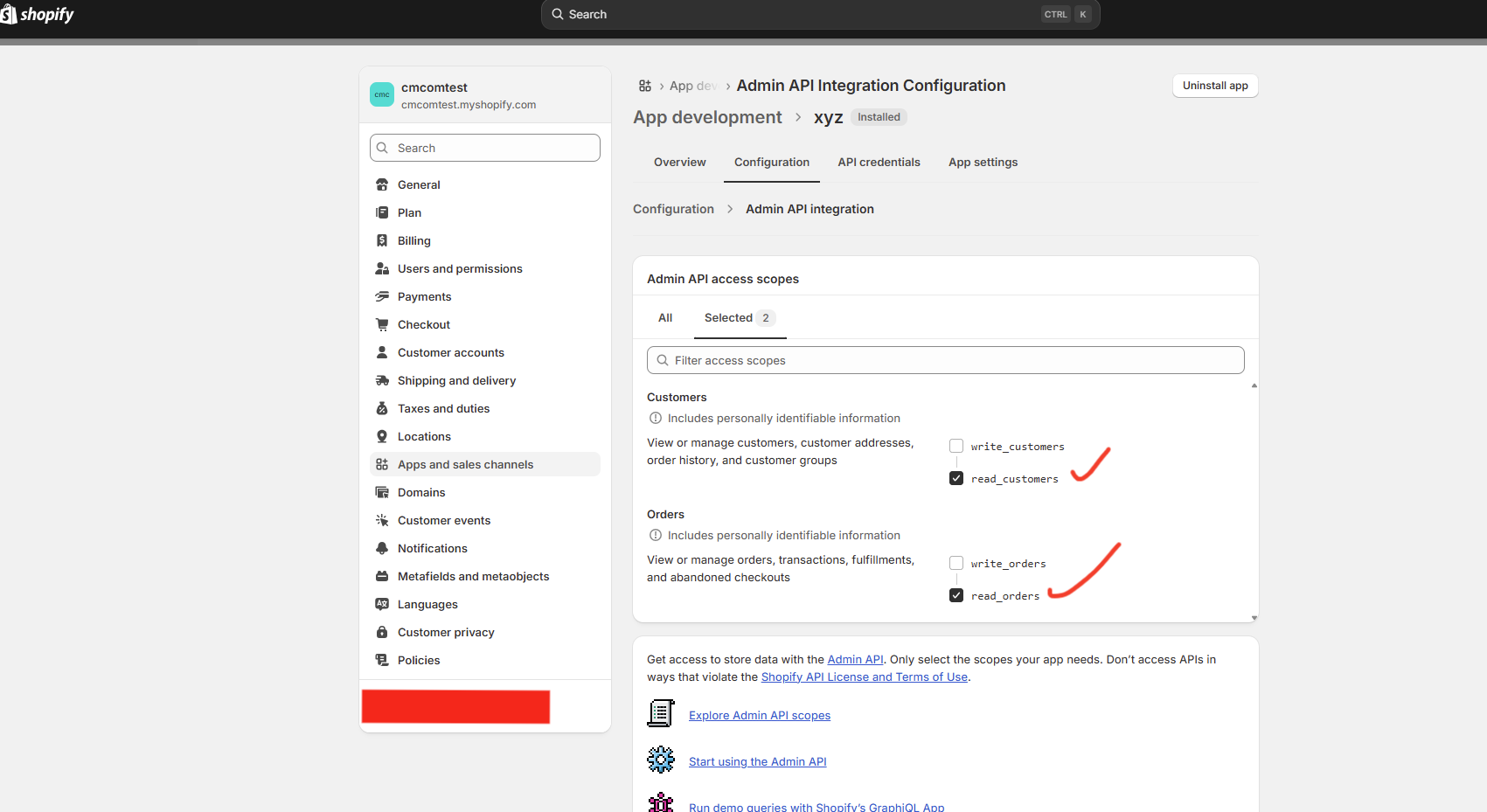Image resolution: width=1487 pixels, height=812 pixels.
Task: Click the Shopify logo
Action: tap(37, 14)
